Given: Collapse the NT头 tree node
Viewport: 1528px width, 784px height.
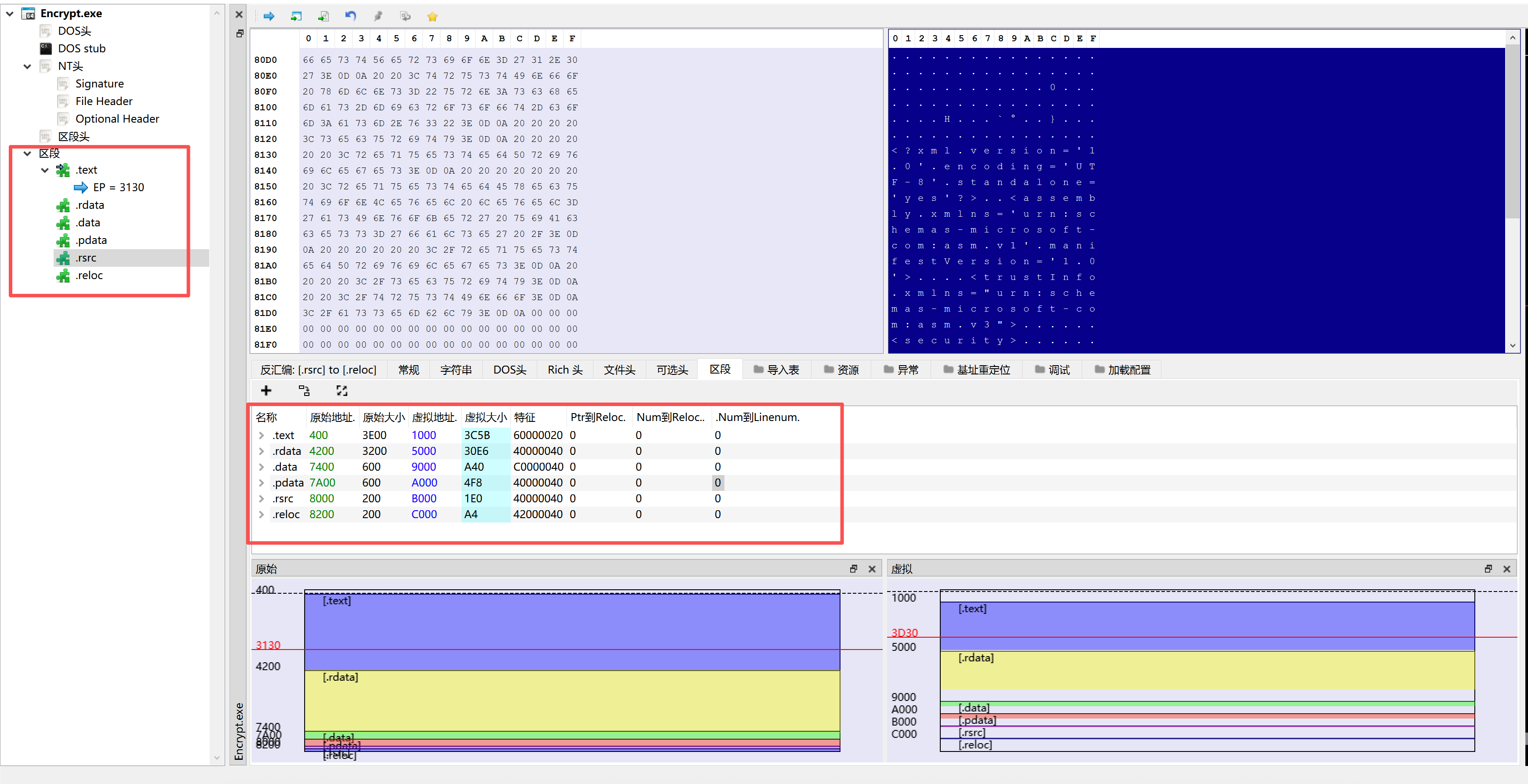Looking at the screenshot, I should (x=27, y=66).
